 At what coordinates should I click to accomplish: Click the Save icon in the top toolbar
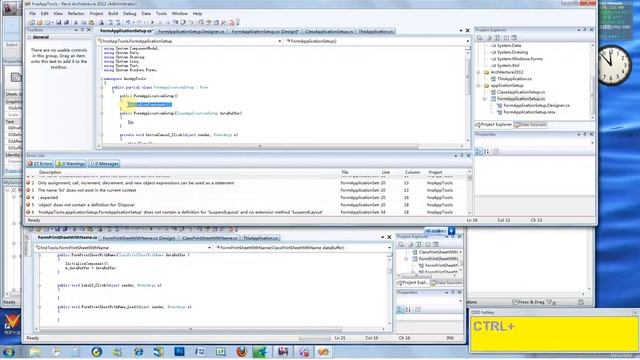(x=58, y=22)
